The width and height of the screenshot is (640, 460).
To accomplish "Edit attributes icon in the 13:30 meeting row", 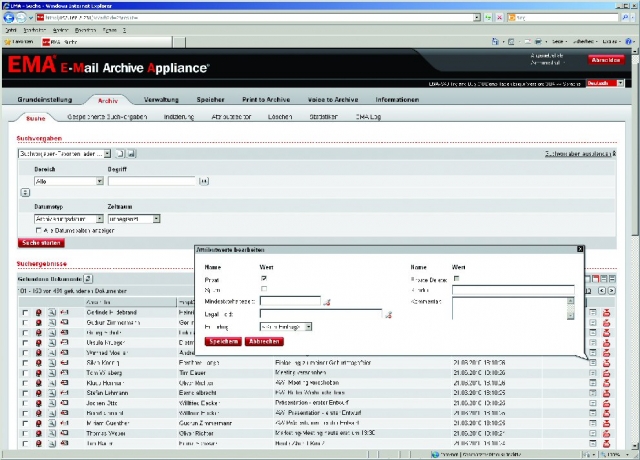I will point(593,433).
